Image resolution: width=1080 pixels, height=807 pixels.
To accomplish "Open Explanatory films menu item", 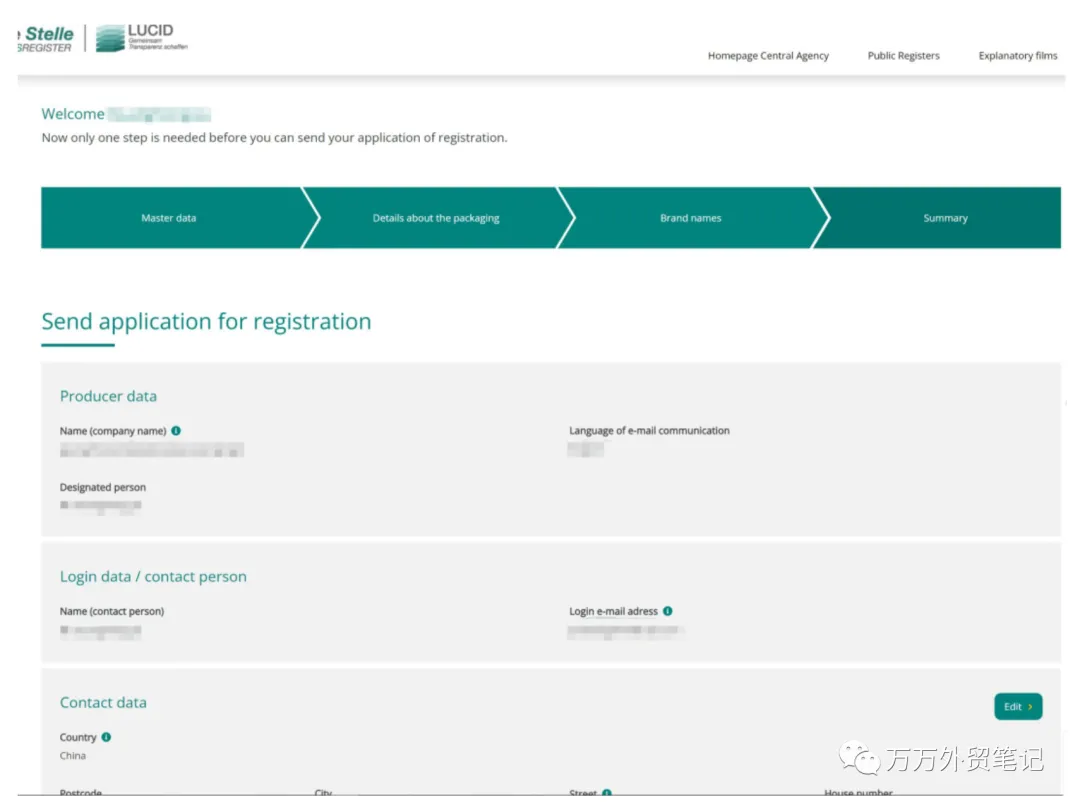I will (x=1017, y=56).
